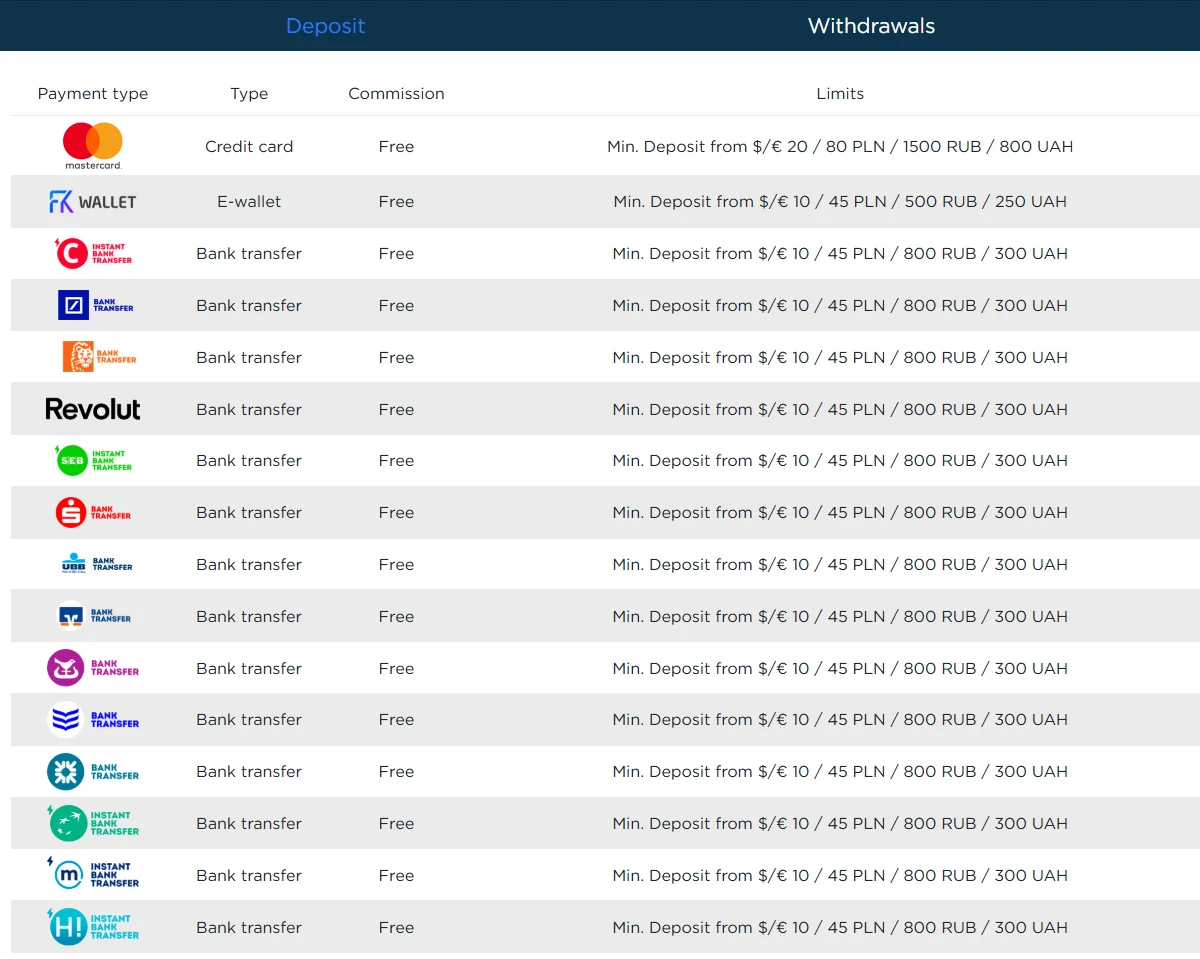Click the UBB row's Free commission
This screenshot has height=959, width=1200.
click(x=396, y=564)
